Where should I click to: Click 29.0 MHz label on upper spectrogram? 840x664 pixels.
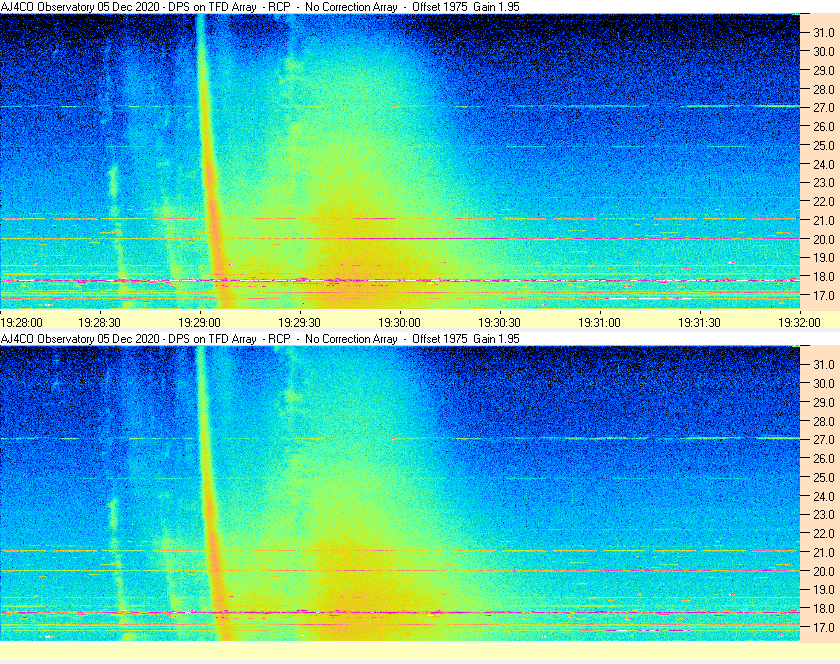coord(824,71)
